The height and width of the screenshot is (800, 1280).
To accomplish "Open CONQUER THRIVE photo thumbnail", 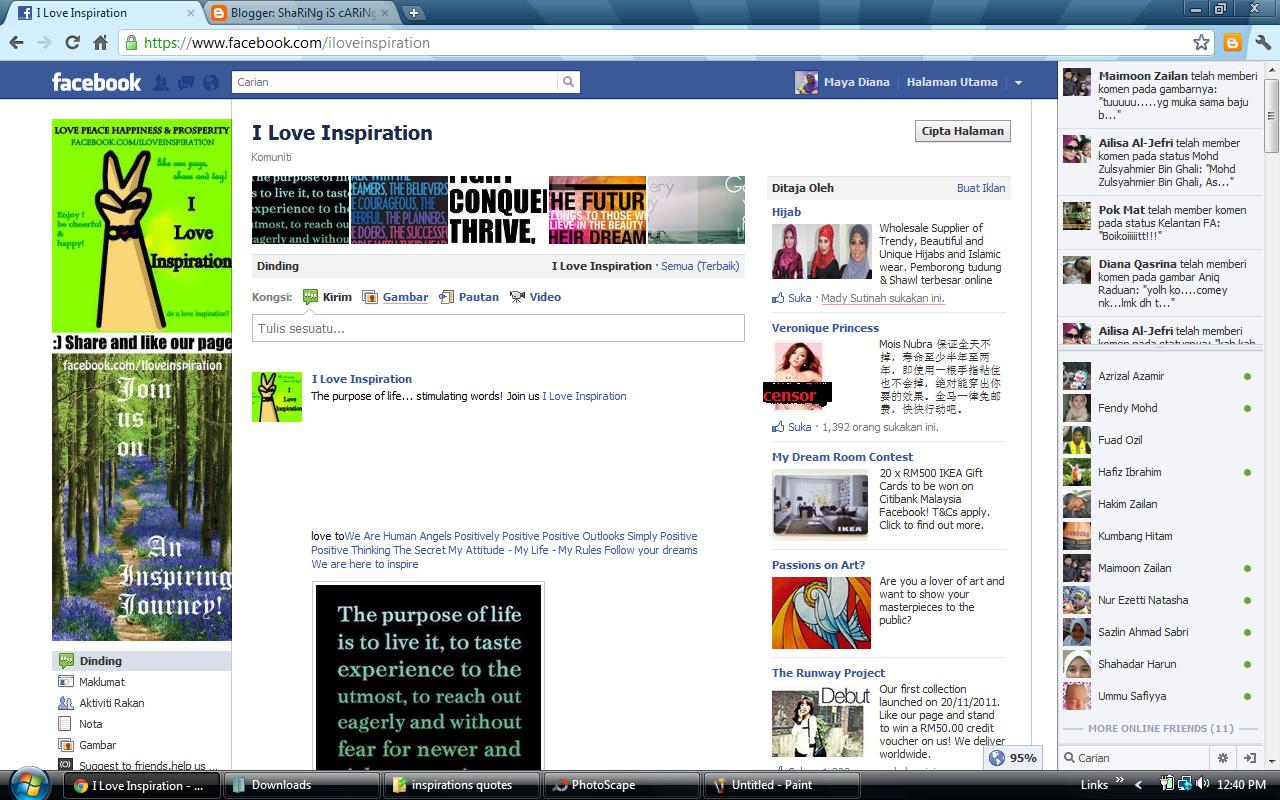I will tap(498, 210).
